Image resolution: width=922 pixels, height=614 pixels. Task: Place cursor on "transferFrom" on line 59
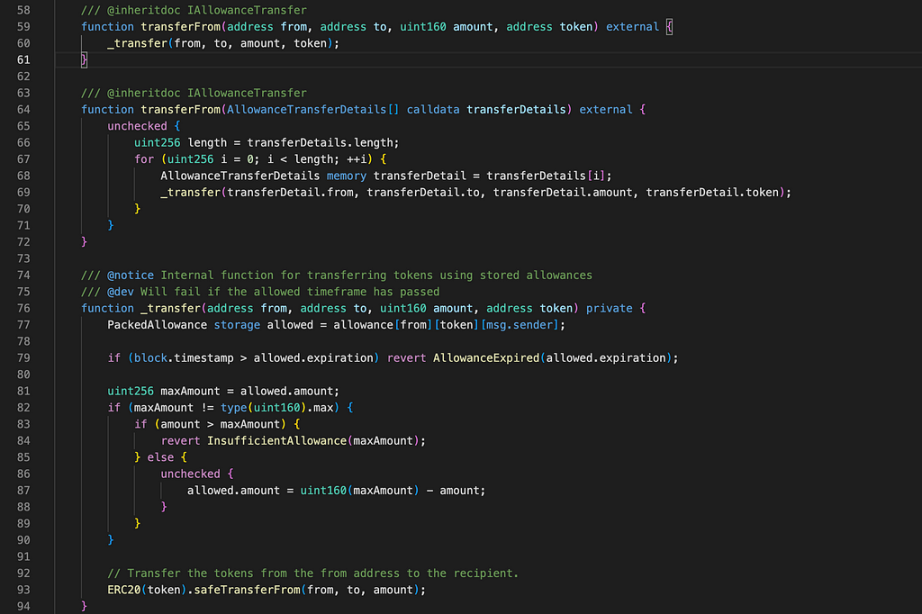tap(181, 27)
